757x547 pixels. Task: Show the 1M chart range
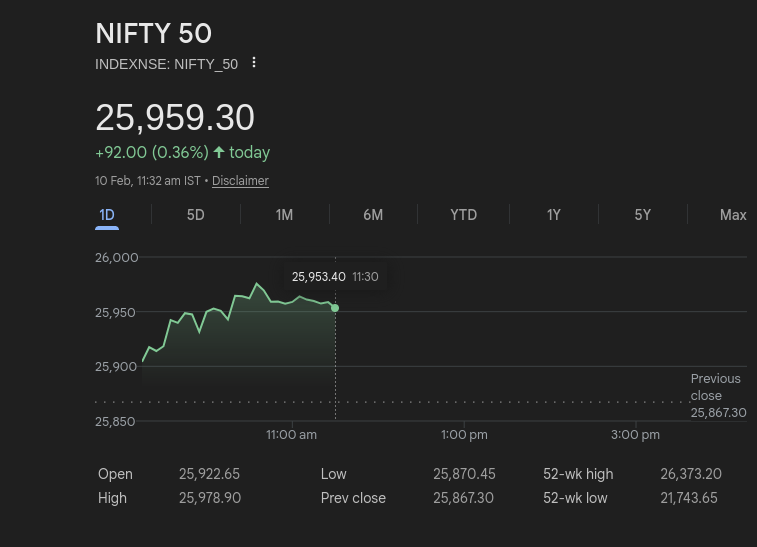click(x=284, y=215)
